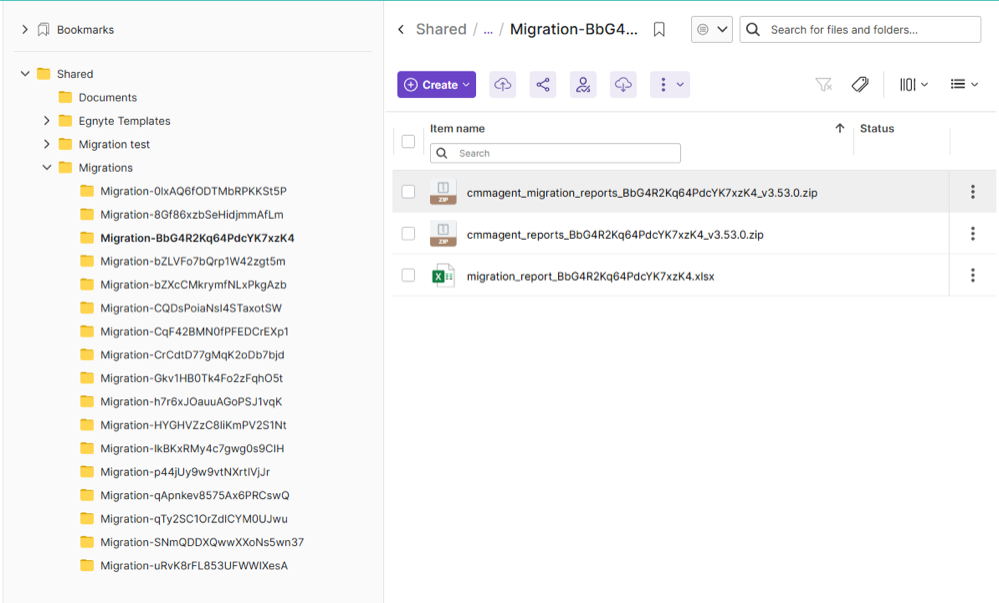Select the cmmagent_migration_reports zip file checkbox
999x603 pixels.
pos(408,191)
